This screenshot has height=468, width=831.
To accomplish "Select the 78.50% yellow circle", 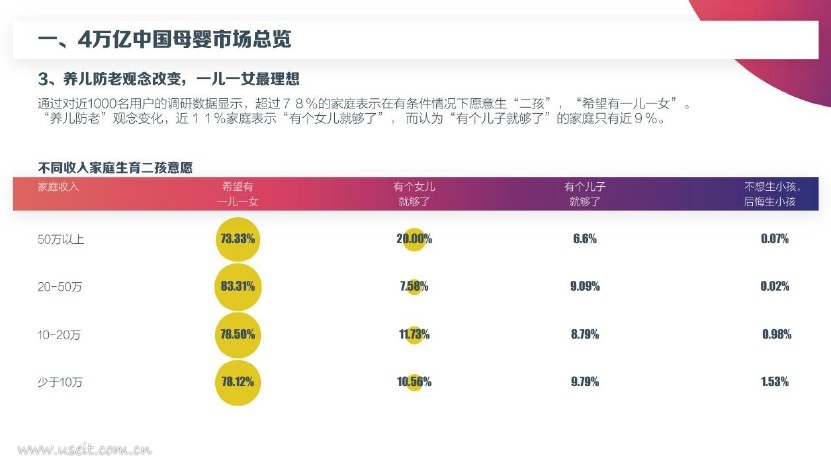I will pos(237,334).
